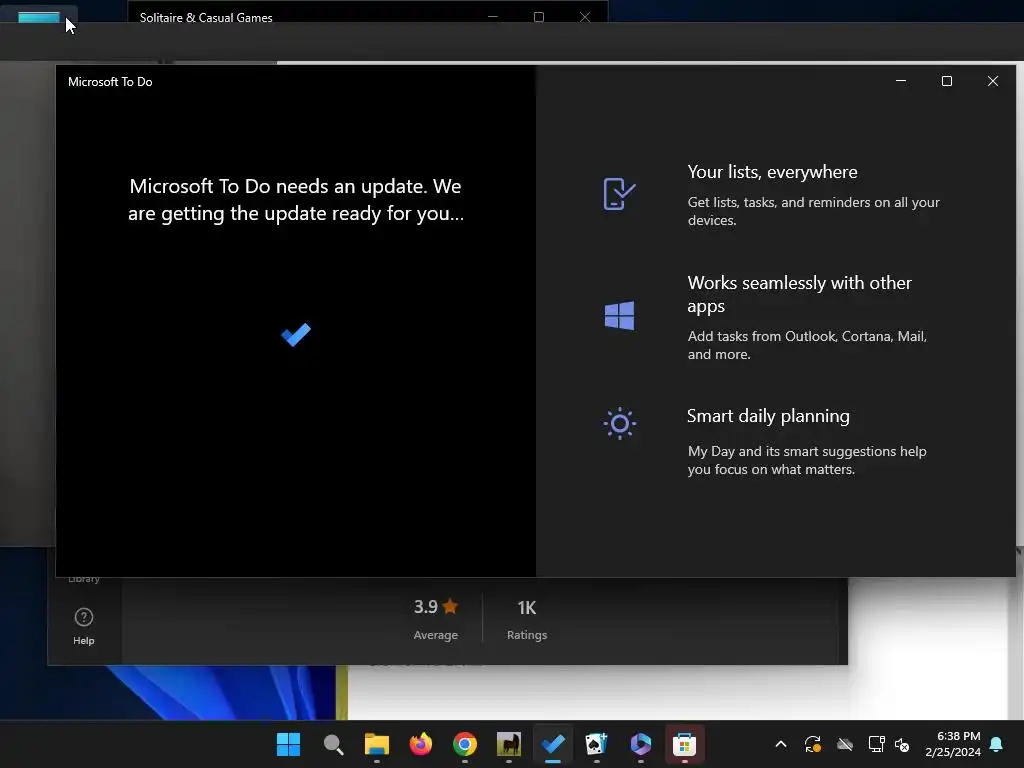1024x768 pixels.
Task: Launch Google Chrome from taskbar
Action: tap(465, 744)
